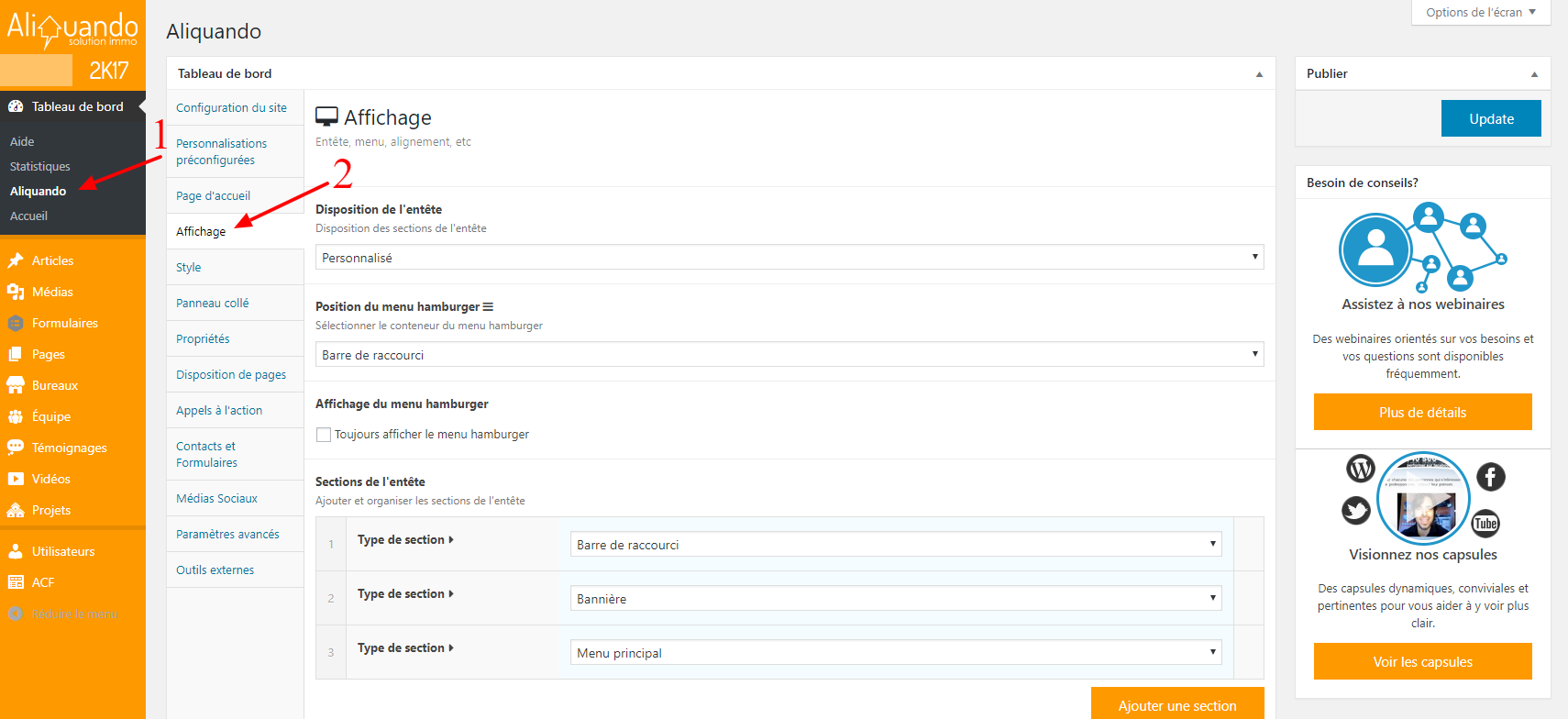
Task: Switch to the Style tab
Action: [235, 268]
